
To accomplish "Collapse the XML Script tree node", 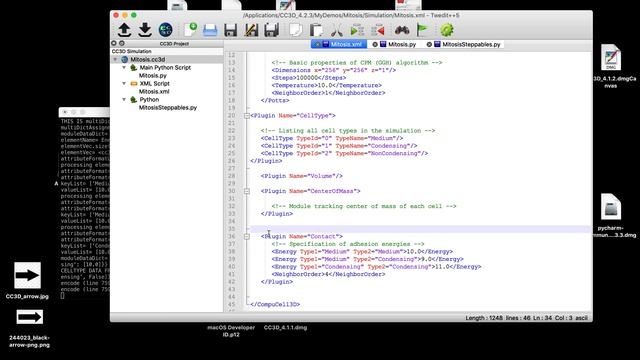I will click(x=124, y=83).
